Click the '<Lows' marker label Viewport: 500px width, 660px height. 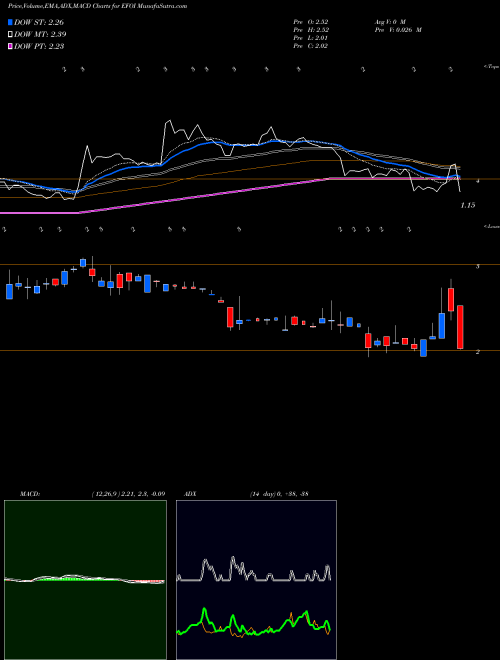[491, 227]
